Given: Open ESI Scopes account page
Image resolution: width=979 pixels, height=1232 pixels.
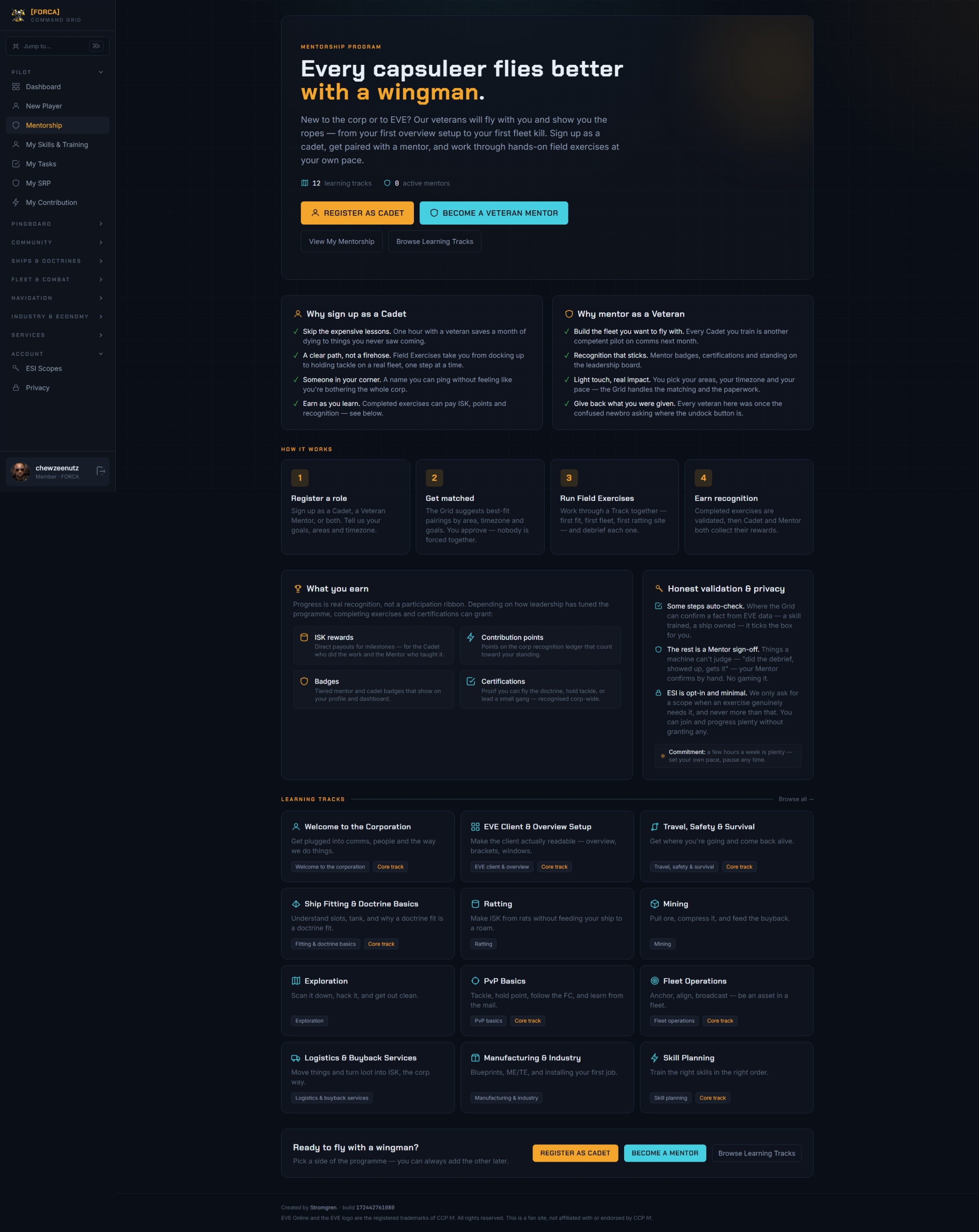Looking at the screenshot, I should (x=58, y=368).
